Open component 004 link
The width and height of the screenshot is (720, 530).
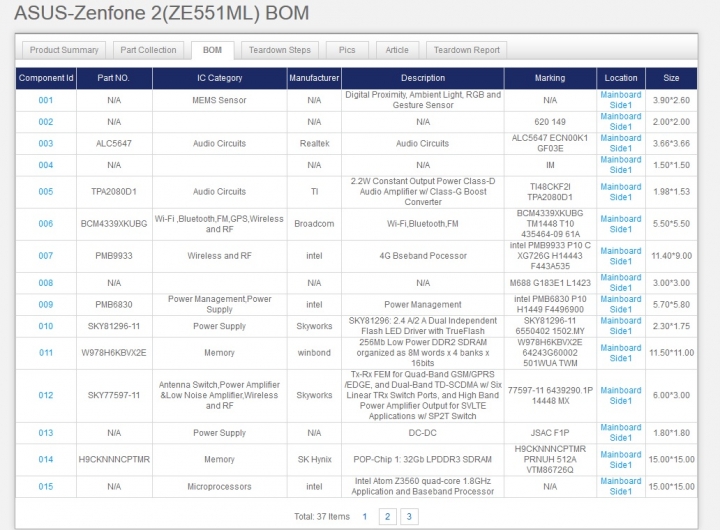click(x=45, y=165)
